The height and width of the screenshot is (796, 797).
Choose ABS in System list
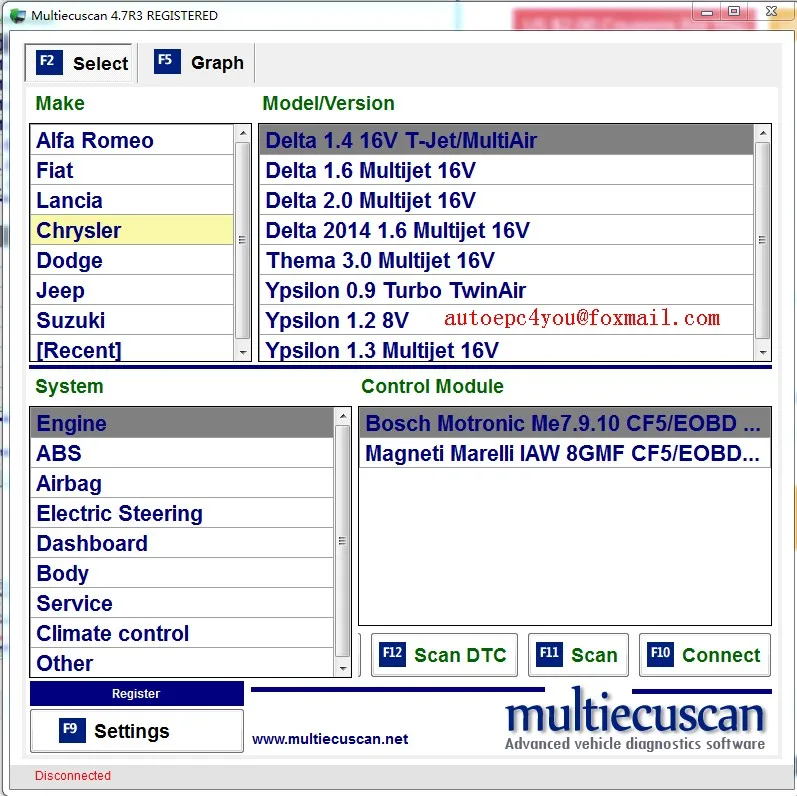[182, 453]
